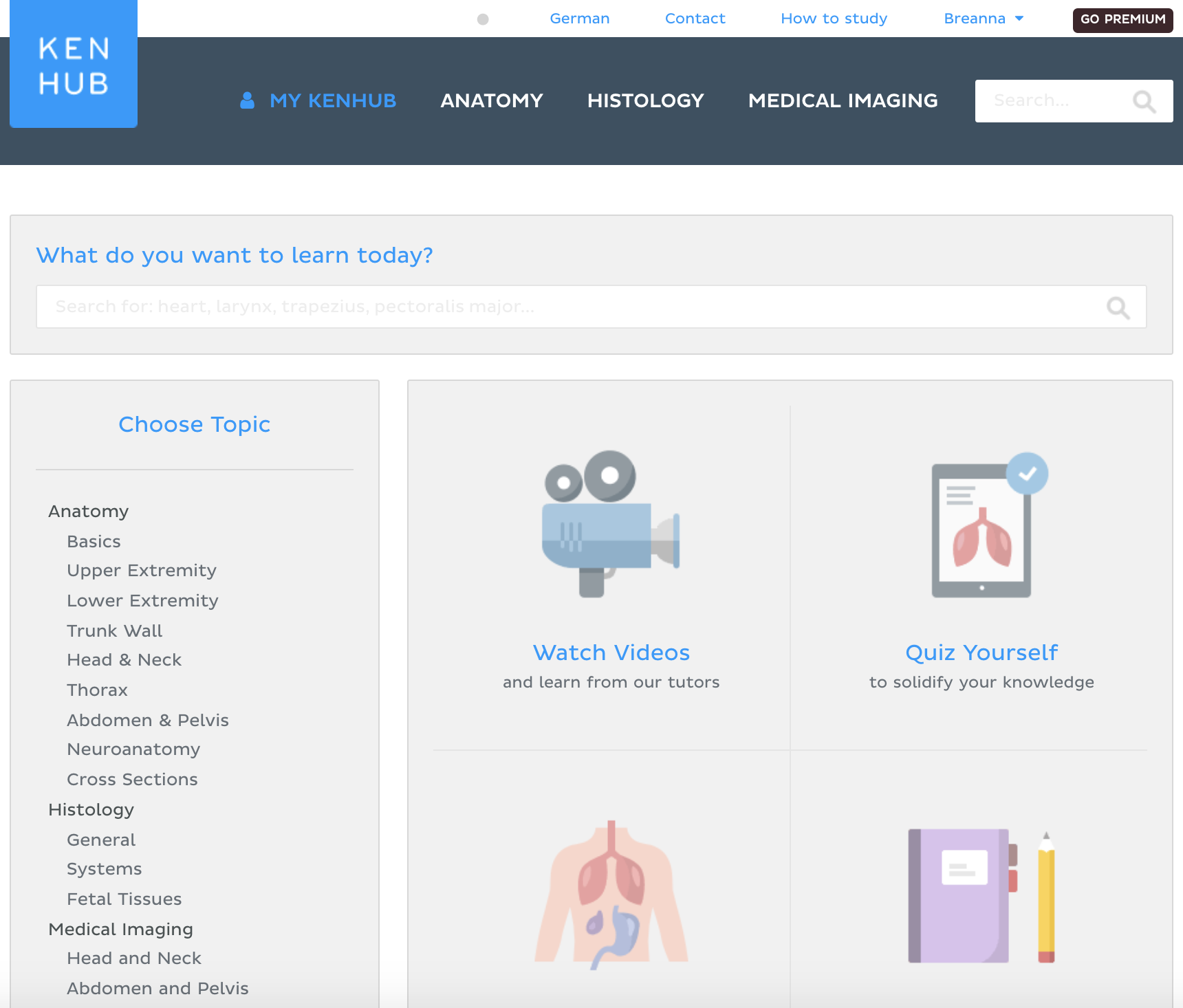Select Systems under Histology
This screenshot has height=1008, width=1183.
105,869
